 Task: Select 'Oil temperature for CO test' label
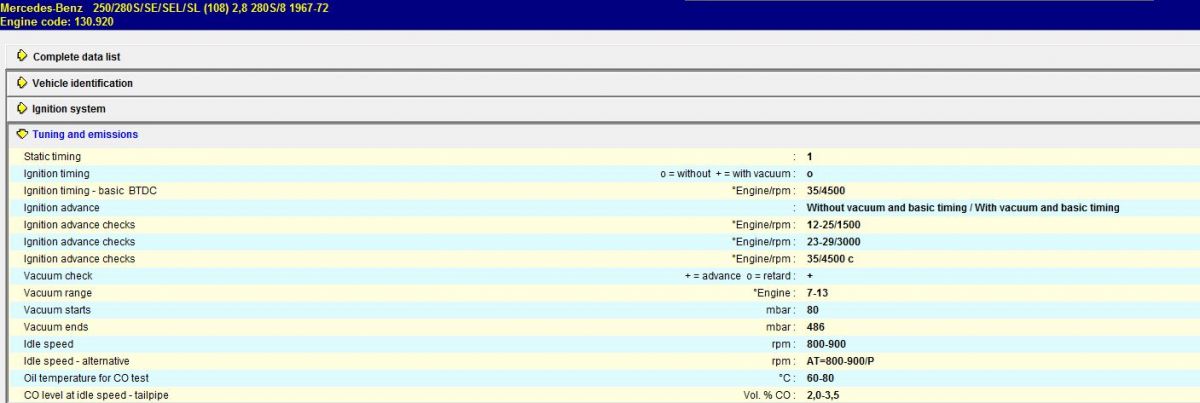pyautogui.click(x=87, y=378)
